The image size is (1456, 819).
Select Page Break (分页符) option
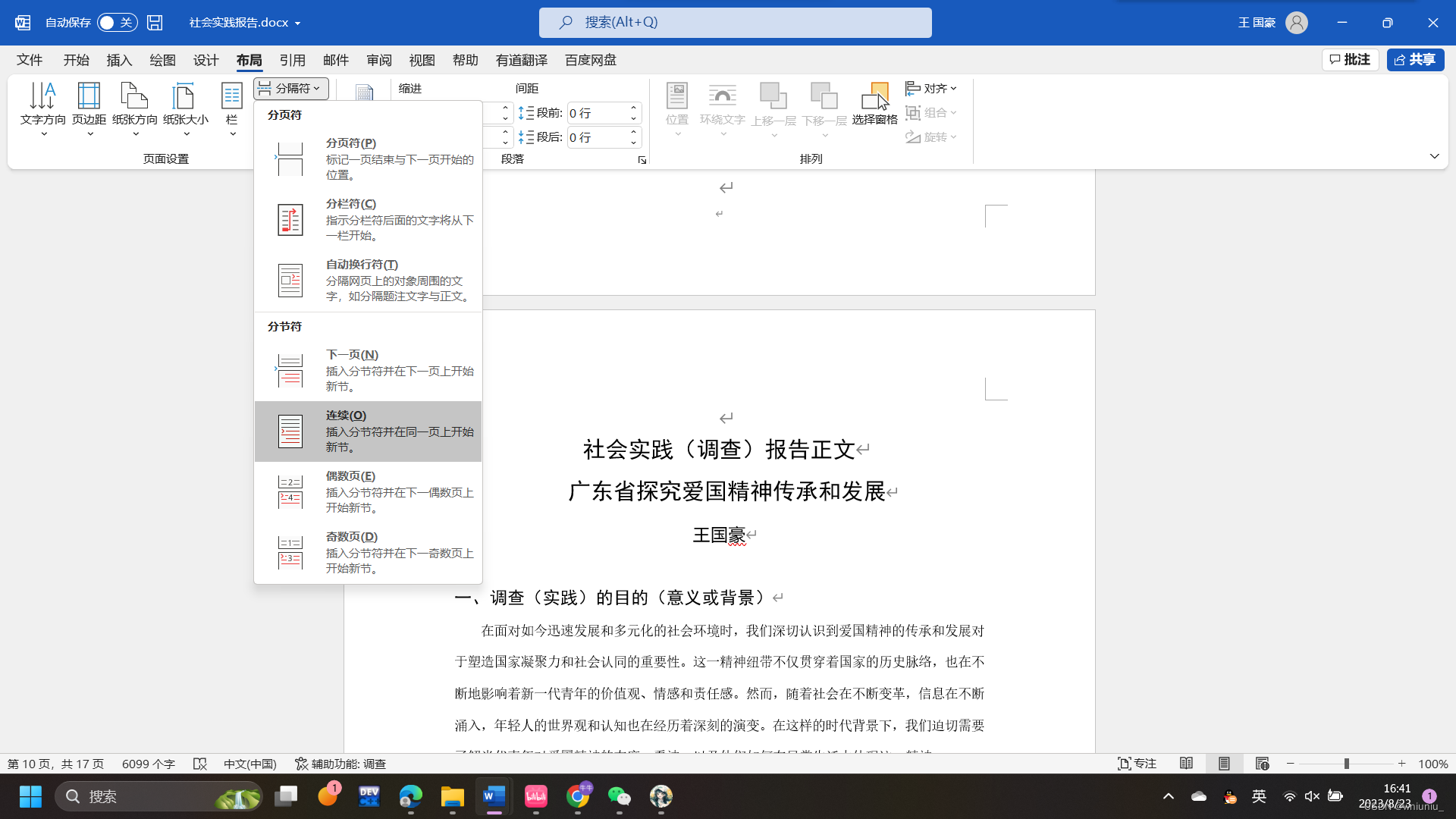coord(368,158)
